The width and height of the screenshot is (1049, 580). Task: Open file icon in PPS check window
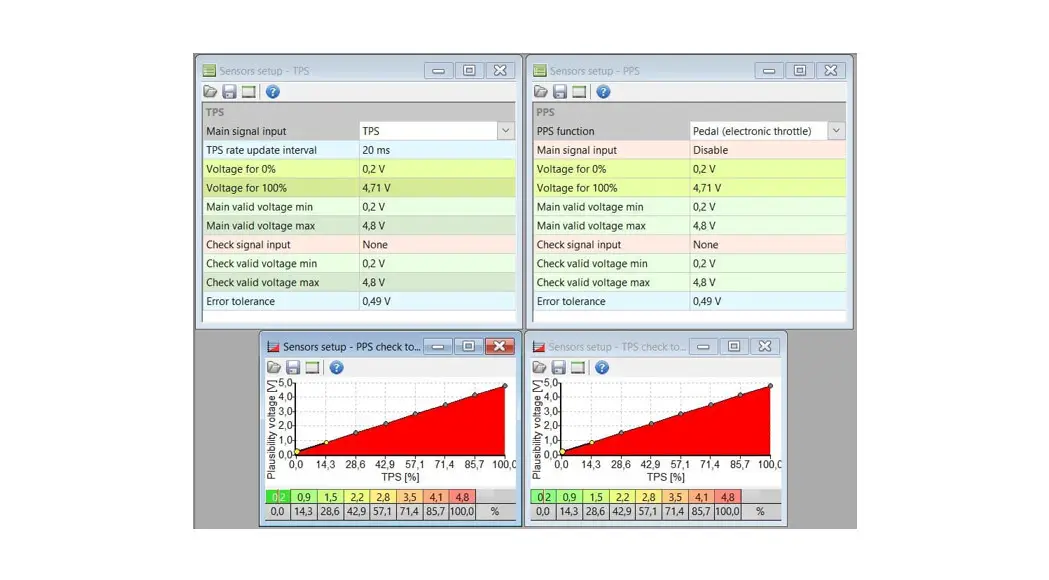[274, 367]
